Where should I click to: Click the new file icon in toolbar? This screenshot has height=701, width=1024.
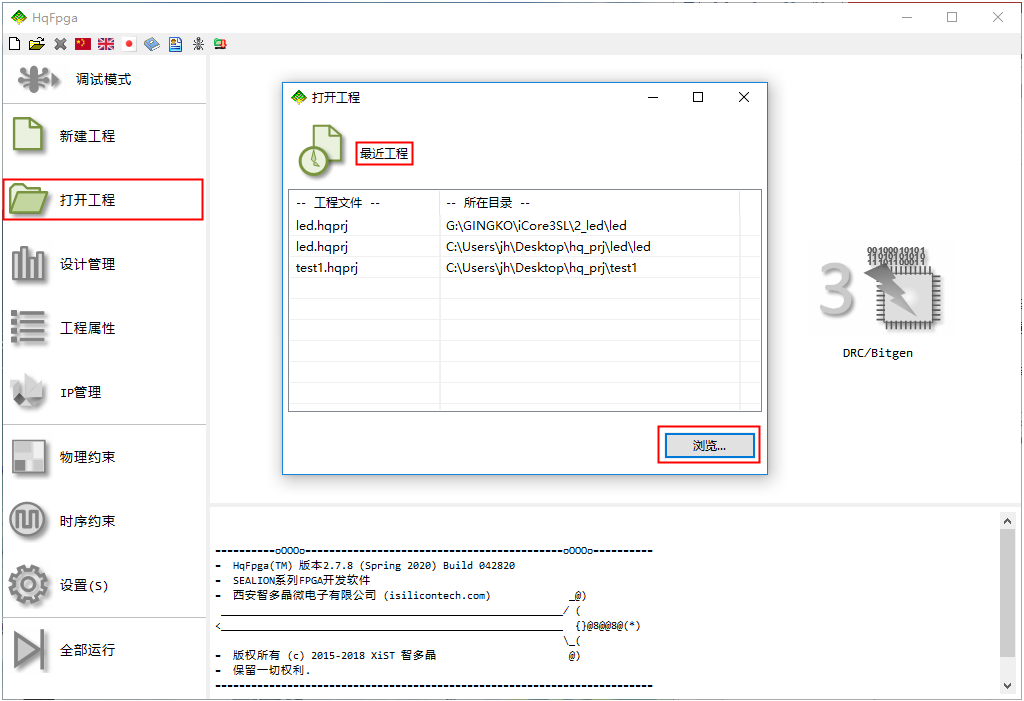tap(14, 44)
